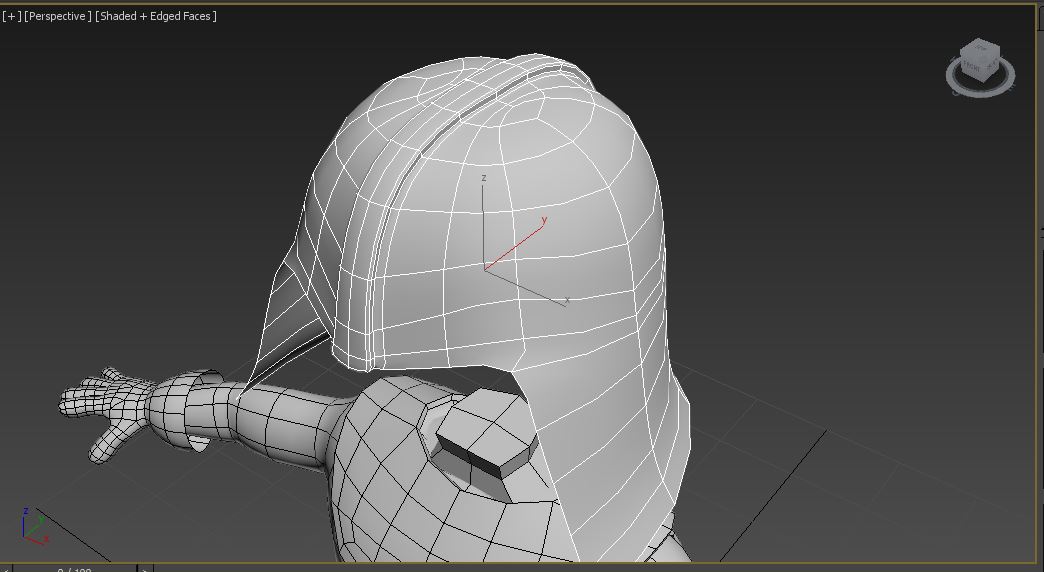Click the world axis tripod in viewport corner
The width and height of the screenshot is (1044, 572).
33,527
